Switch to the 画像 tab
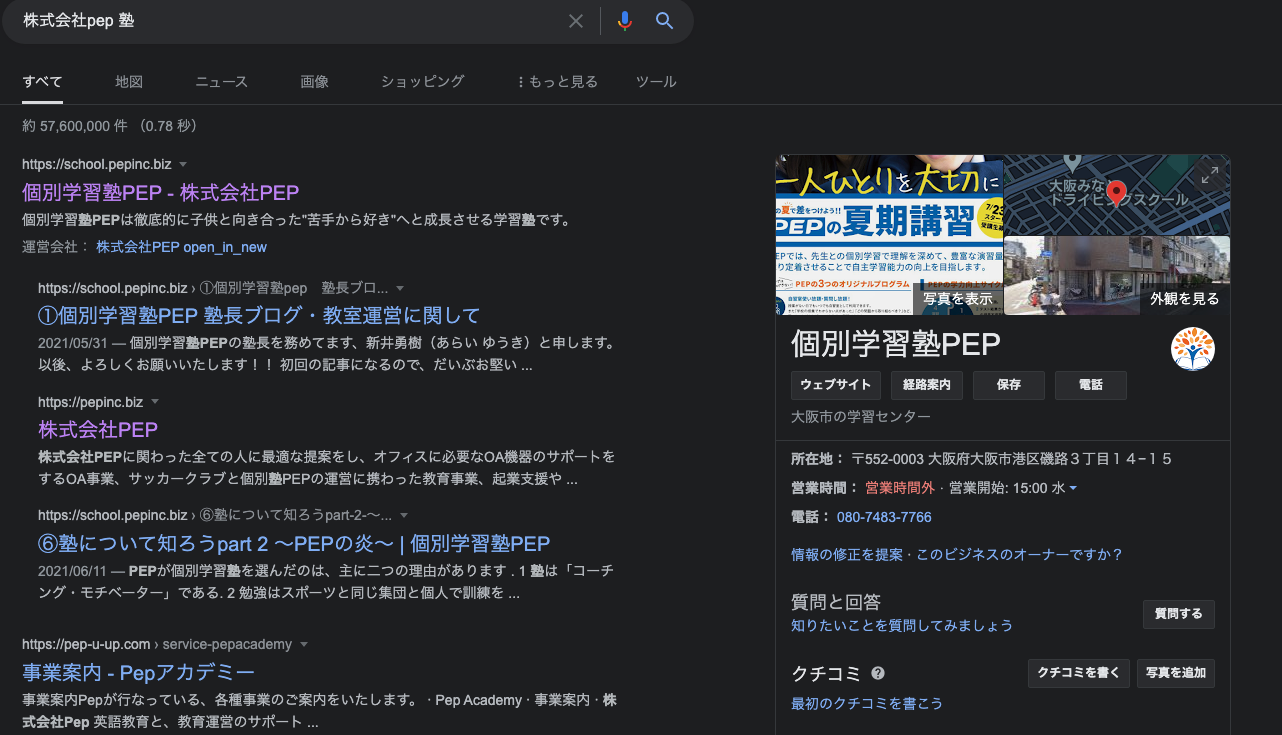 (314, 82)
